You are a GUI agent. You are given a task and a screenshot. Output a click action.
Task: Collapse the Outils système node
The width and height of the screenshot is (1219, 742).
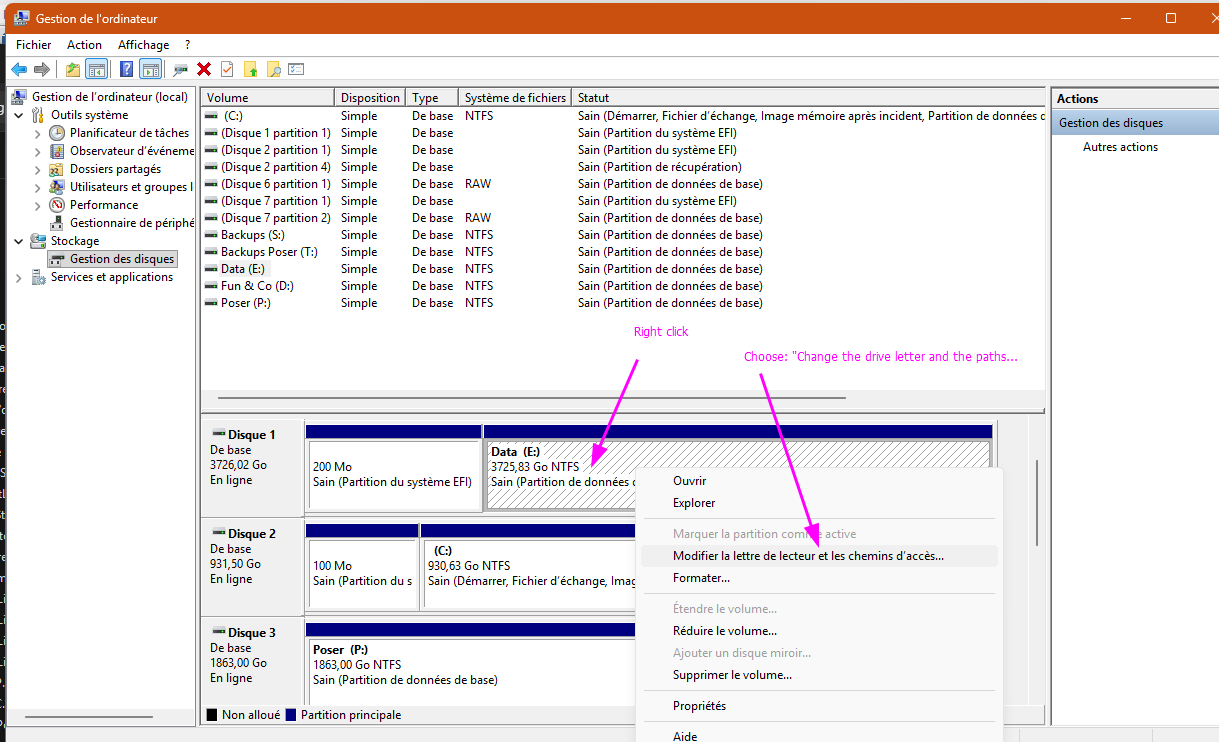(x=18, y=115)
